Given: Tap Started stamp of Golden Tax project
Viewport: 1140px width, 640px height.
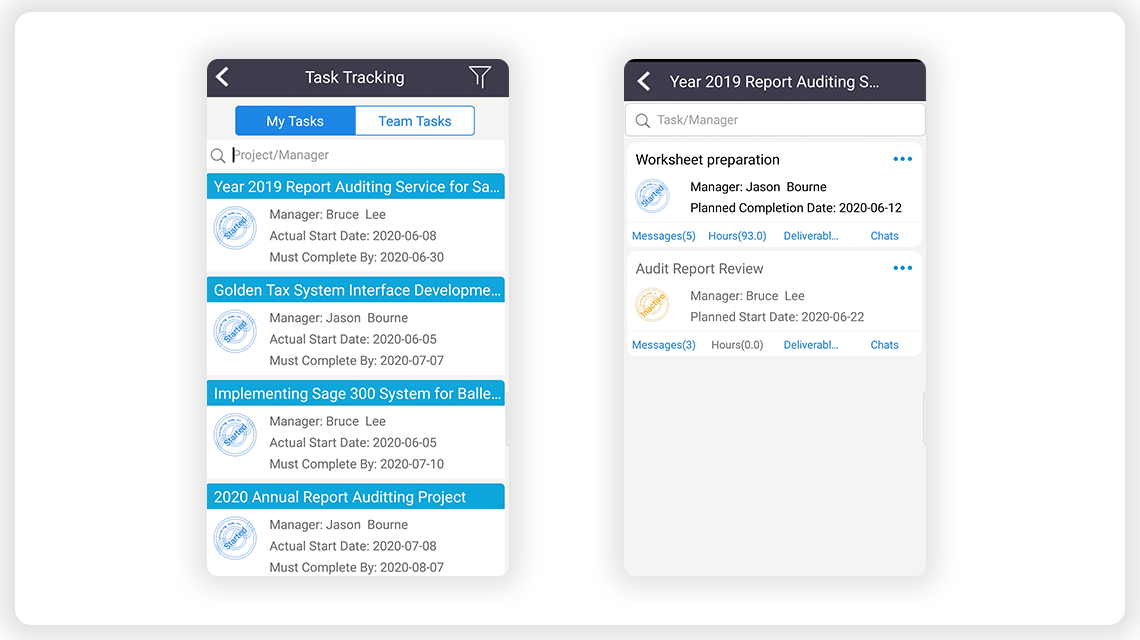Looking at the screenshot, I should (235, 332).
